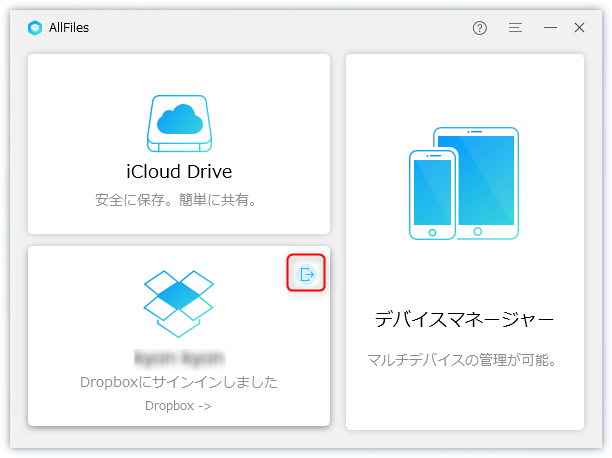
Task: Open デバイスマネージャー title
Action: coord(464,319)
